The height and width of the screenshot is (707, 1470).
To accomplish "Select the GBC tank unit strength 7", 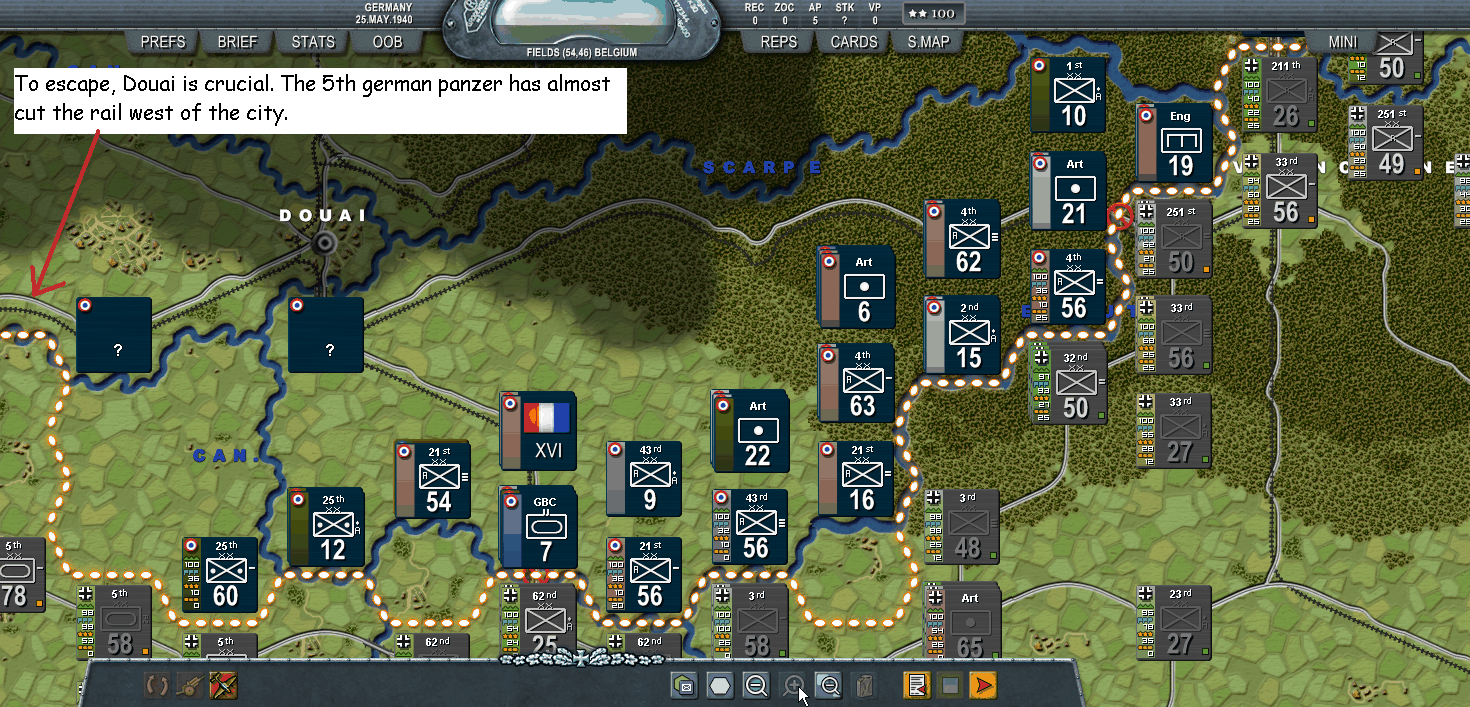I will coord(538,527).
